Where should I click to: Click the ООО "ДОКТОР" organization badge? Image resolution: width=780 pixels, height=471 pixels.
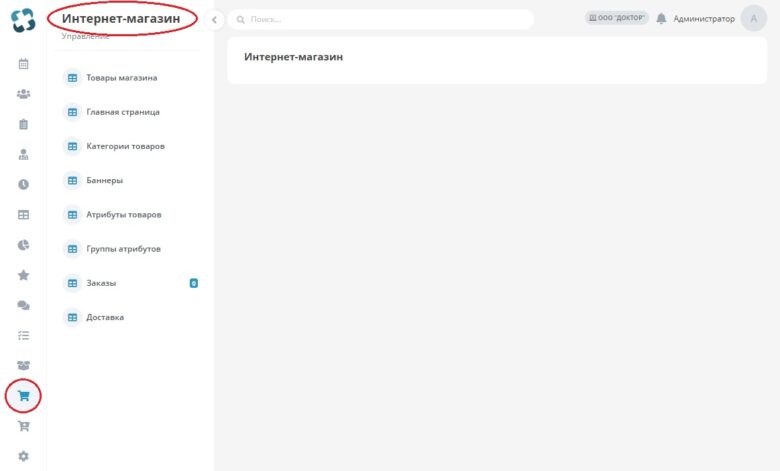[616, 18]
